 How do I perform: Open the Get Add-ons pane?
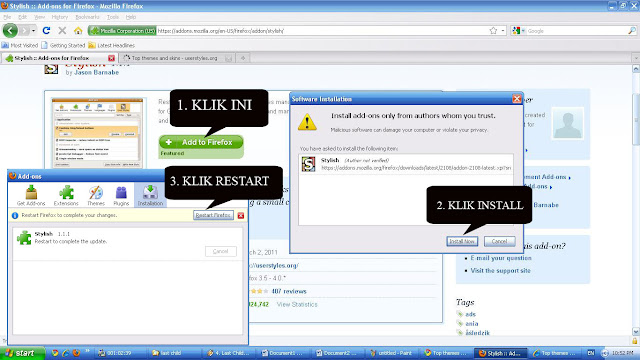click(x=31, y=195)
